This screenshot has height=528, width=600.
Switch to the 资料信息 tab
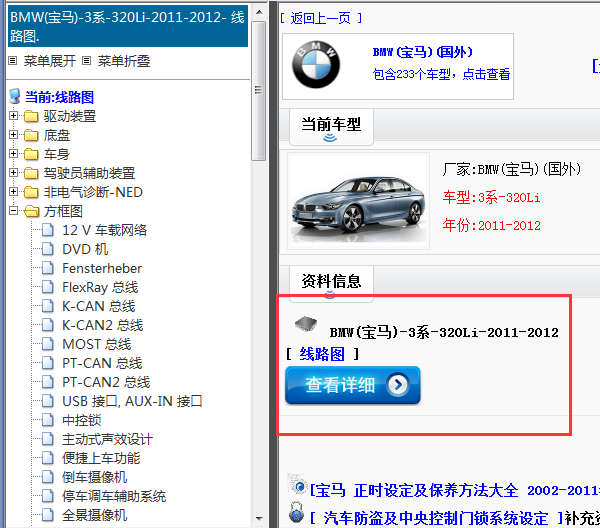tap(331, 282)
